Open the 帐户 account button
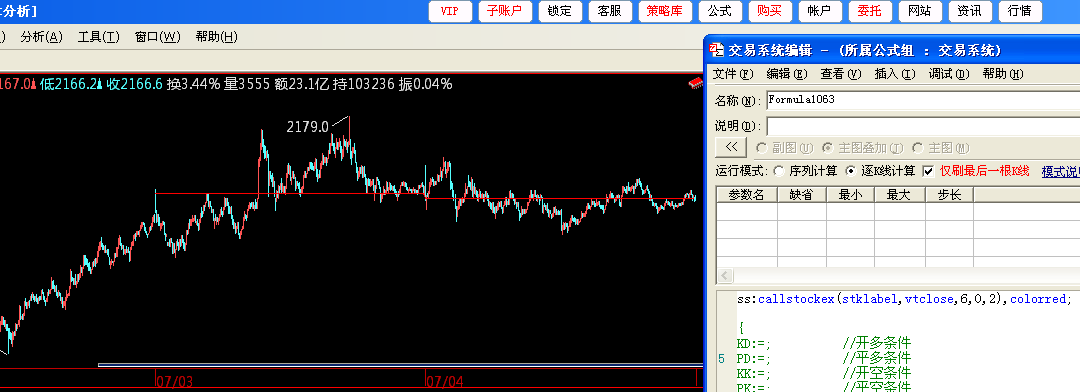The width and height of the screenshot is (1080, 392). (x=820, y=11)
